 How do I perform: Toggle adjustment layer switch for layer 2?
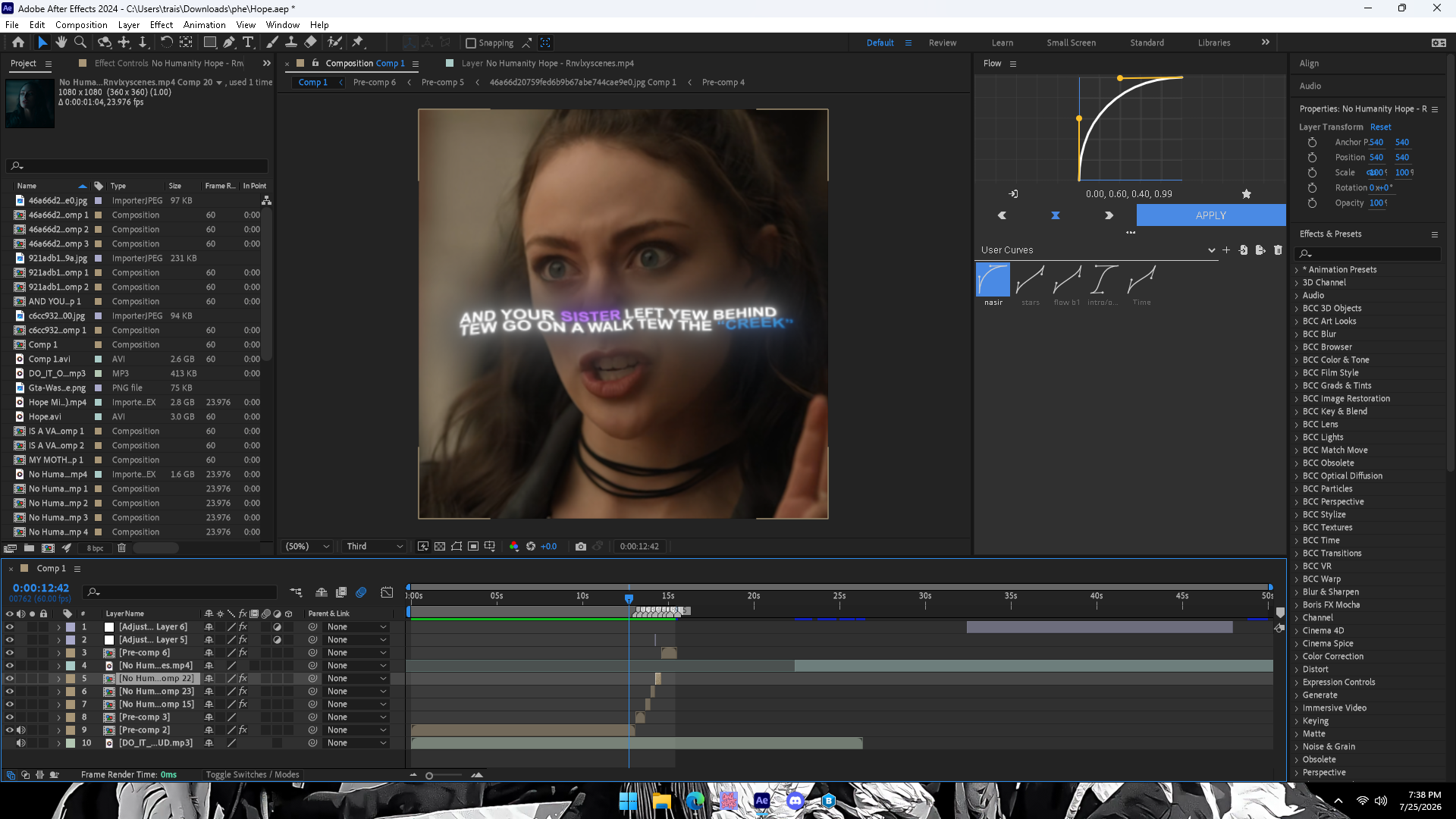(x=278, y=640)
